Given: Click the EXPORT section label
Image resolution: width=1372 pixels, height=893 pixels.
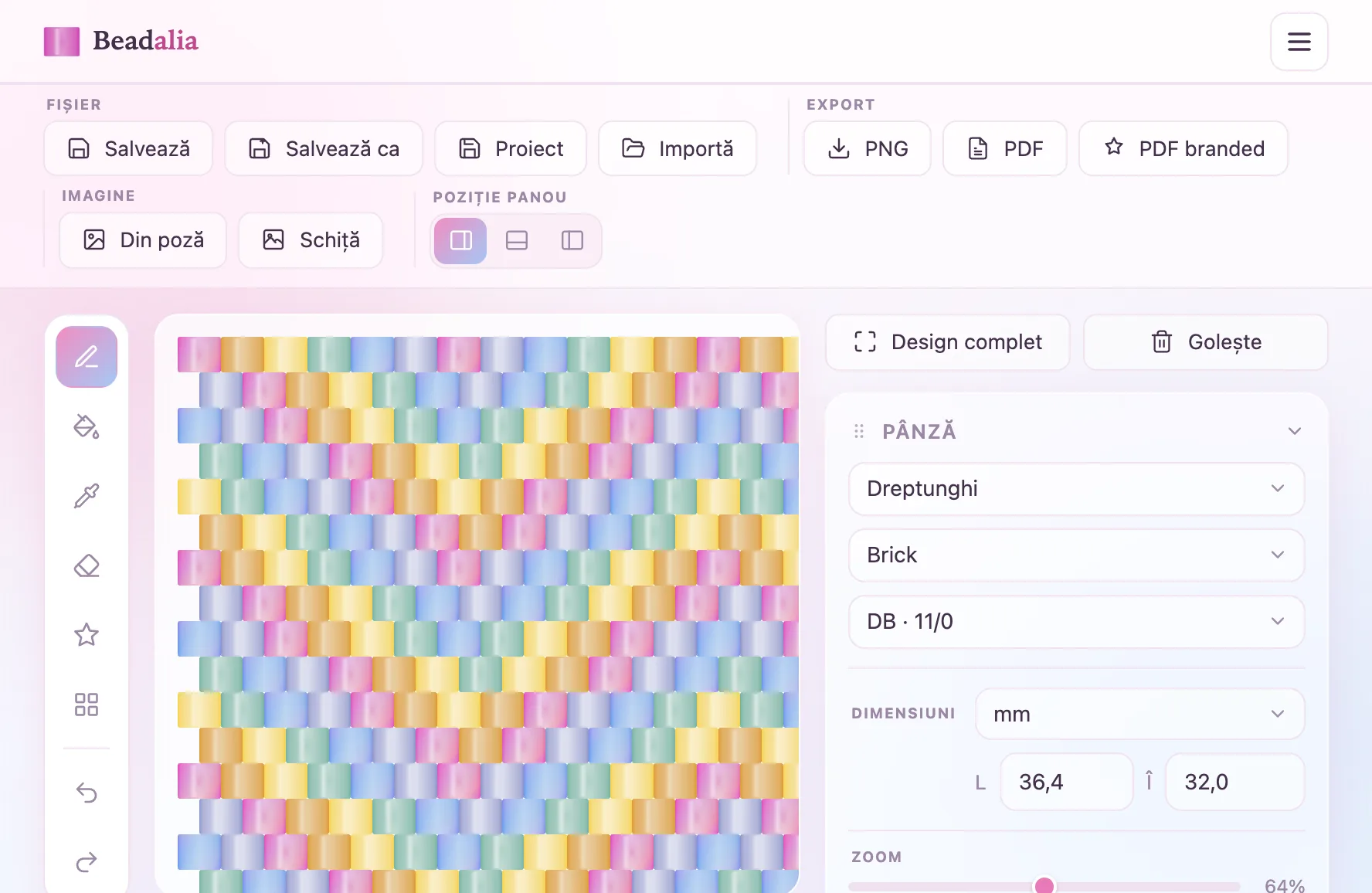Looking at the screenshot, I should pos(841,105).
